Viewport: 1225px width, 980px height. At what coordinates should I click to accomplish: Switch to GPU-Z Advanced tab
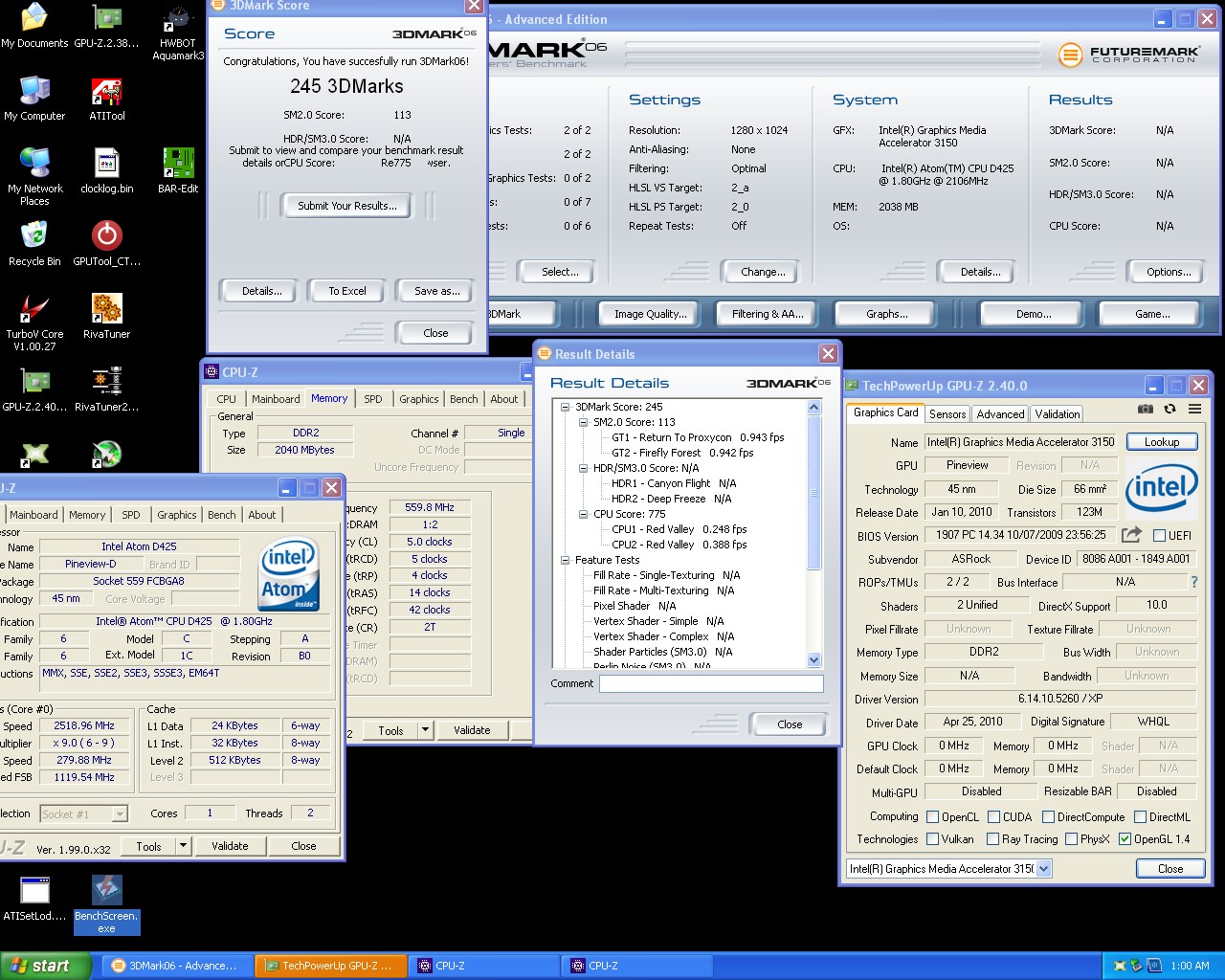[x=1000, y=414]
